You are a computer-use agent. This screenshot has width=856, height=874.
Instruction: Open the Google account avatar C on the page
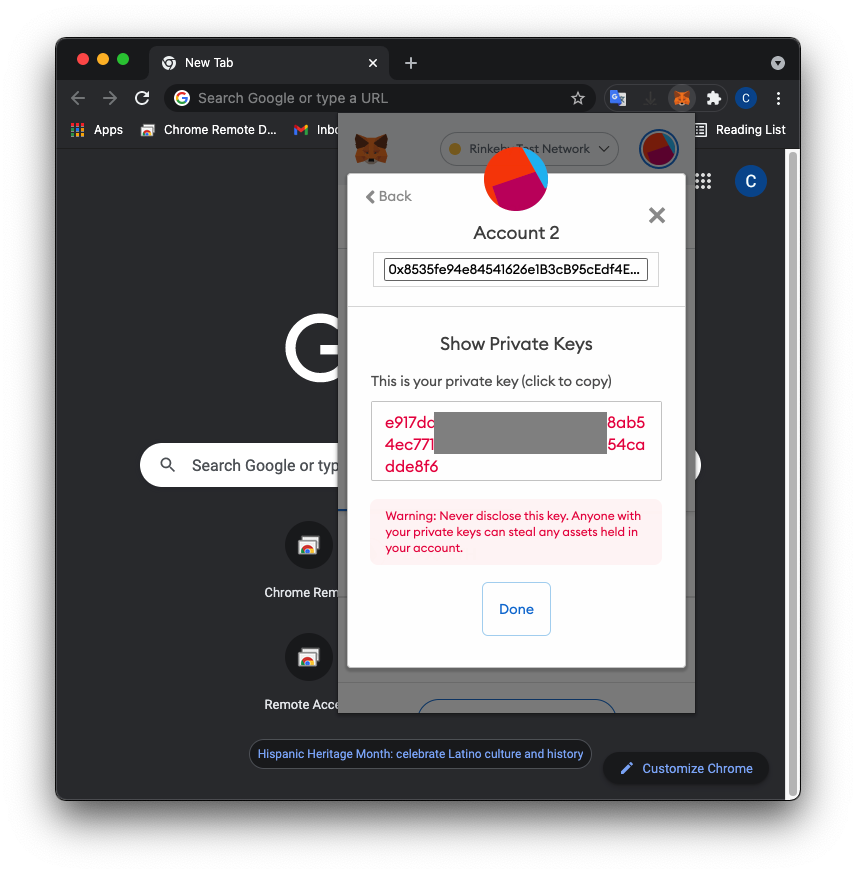coord(751,181)
